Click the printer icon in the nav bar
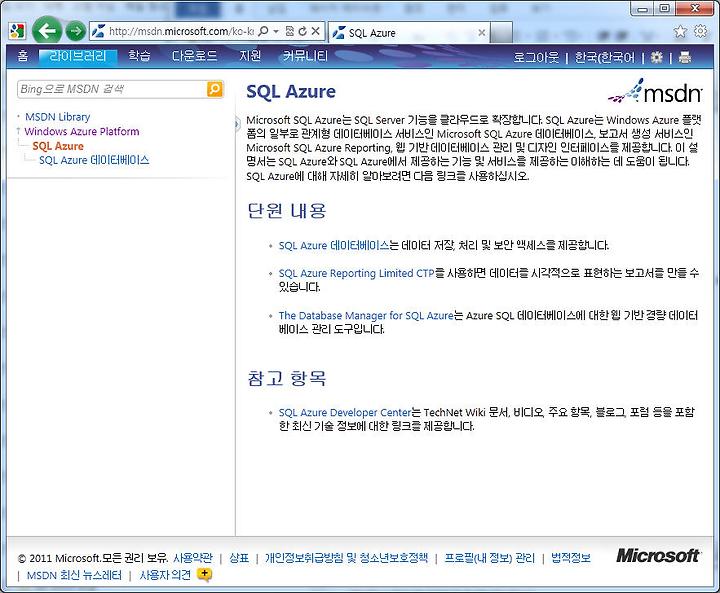720x593 pixels. click(x=685, y=57)
